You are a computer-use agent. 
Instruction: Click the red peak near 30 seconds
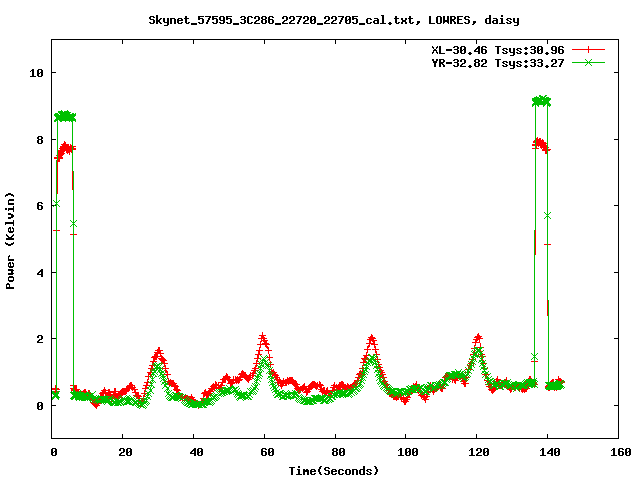[x=159, y=353]
